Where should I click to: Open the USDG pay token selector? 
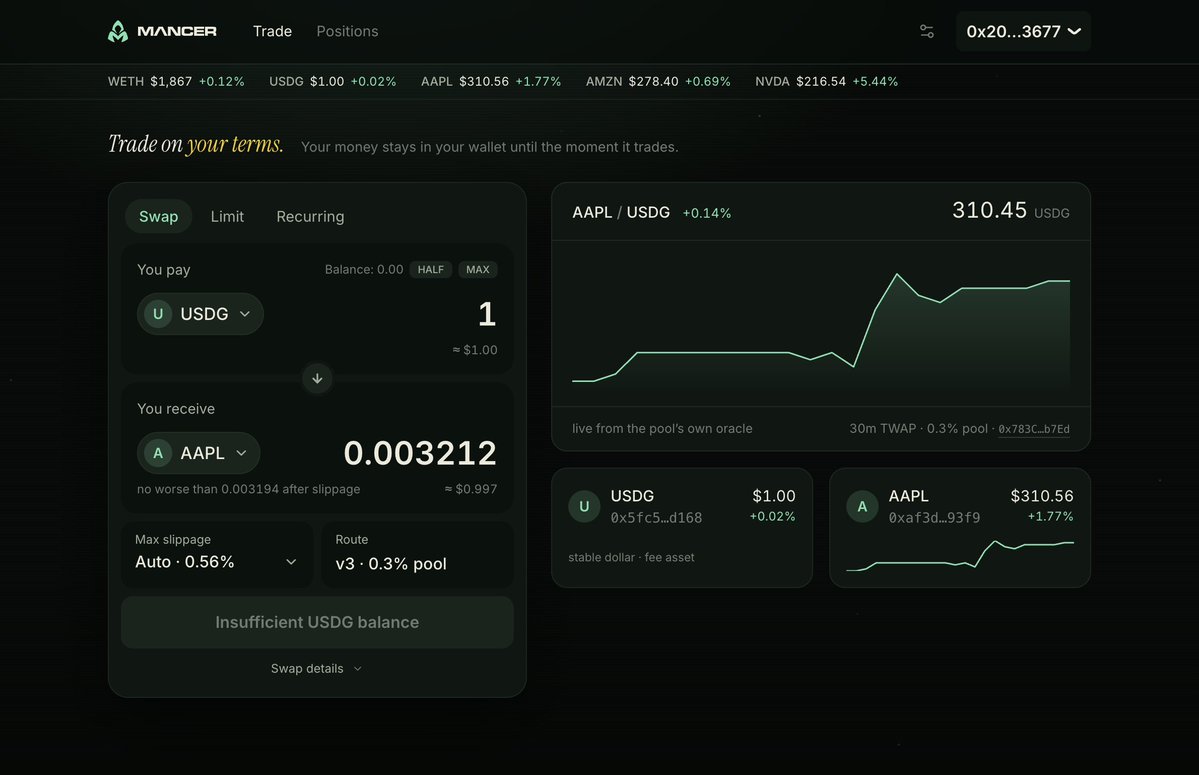click(200, 314)
